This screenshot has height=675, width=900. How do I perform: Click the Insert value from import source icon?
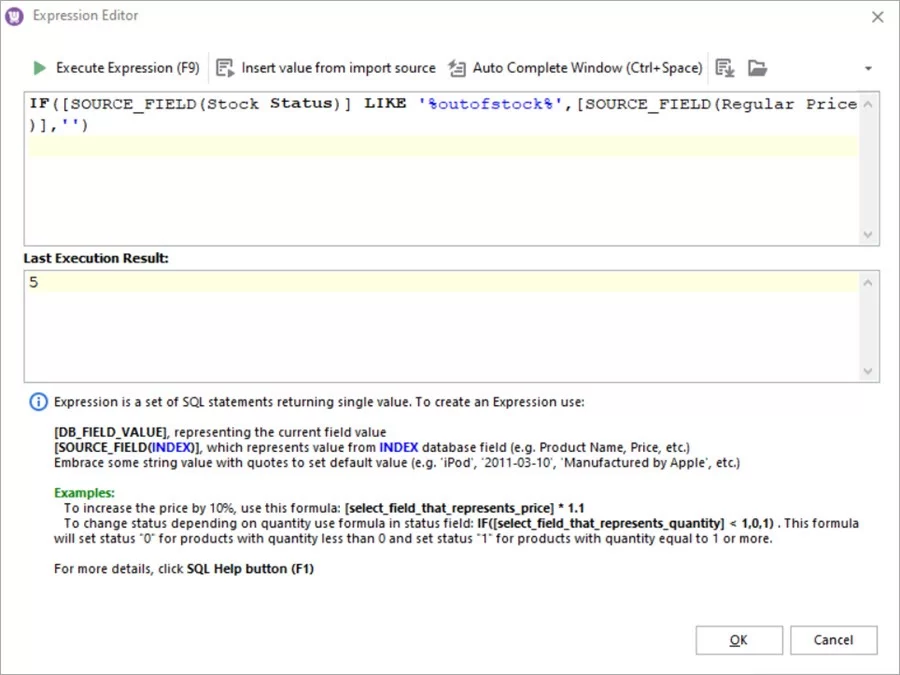223,68
